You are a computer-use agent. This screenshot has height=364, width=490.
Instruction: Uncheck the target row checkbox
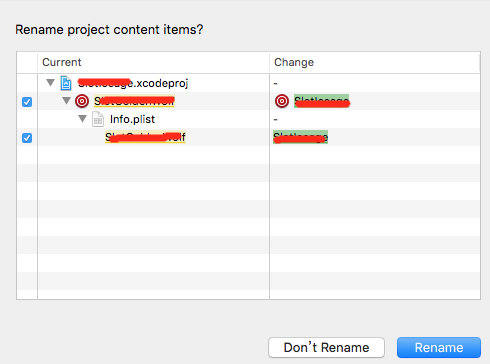(27, 102)
